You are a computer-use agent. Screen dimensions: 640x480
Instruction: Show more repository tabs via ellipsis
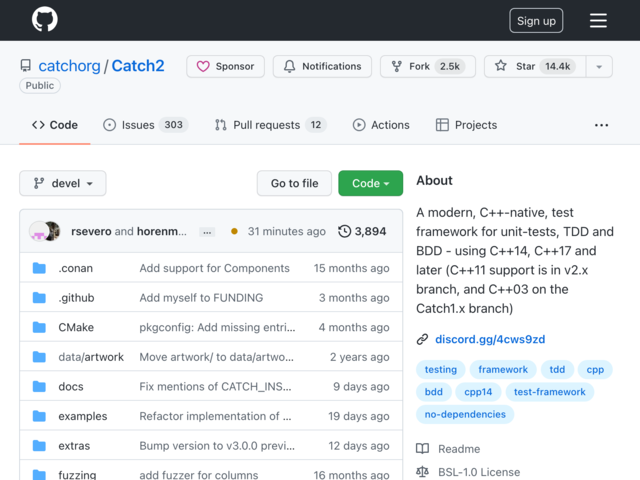pyautogui.click(x=601, y=125)
